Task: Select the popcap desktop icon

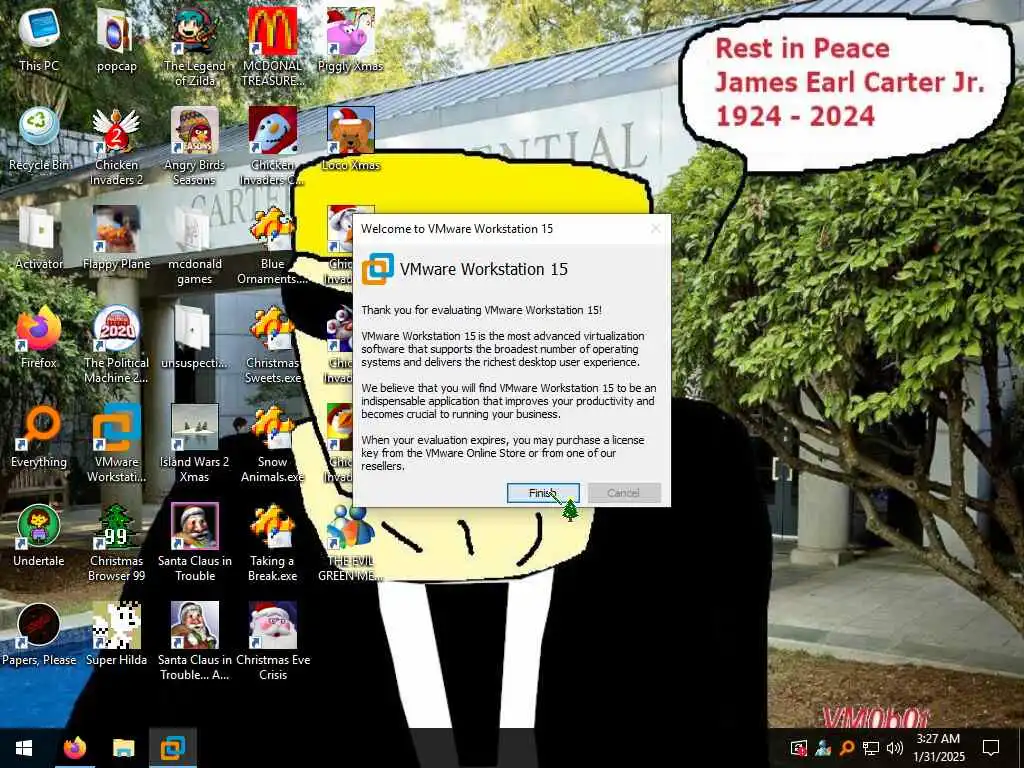Action: pos(116,40)
